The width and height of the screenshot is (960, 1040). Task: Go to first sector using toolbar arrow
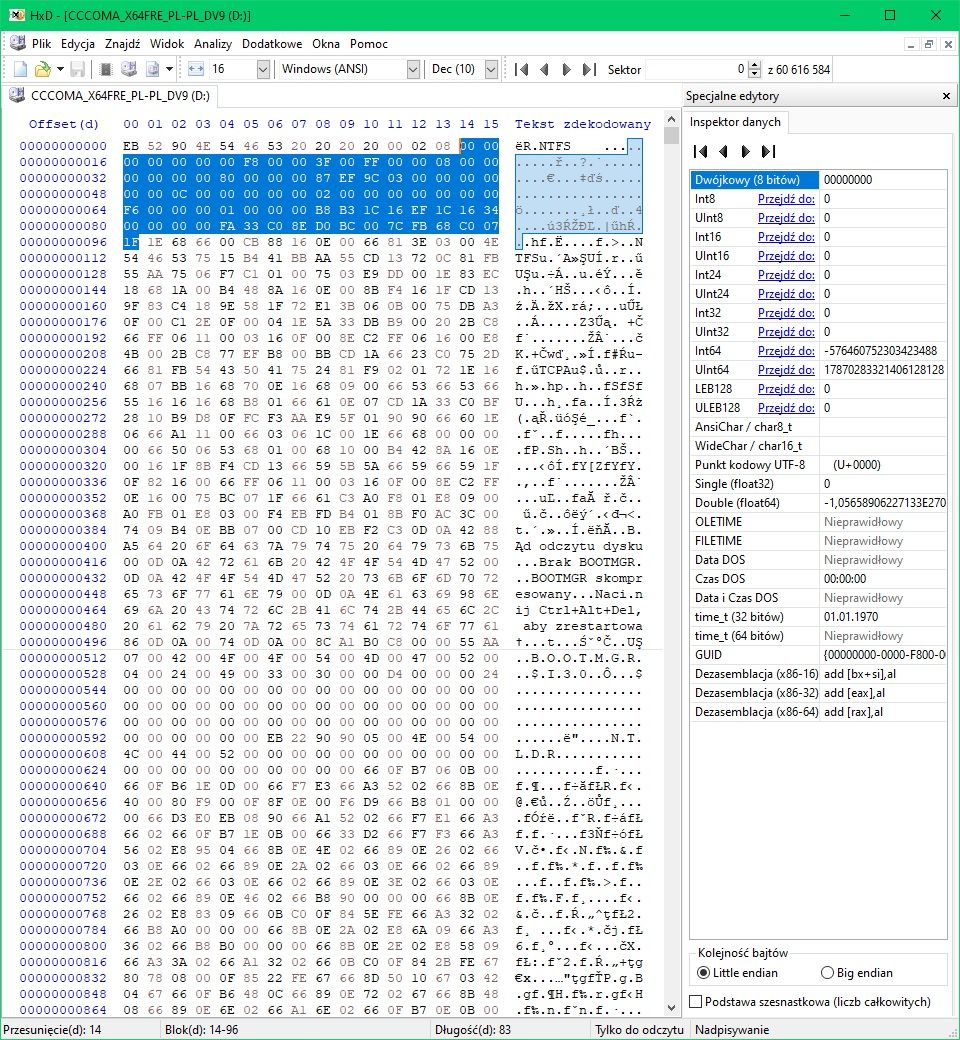521,69
